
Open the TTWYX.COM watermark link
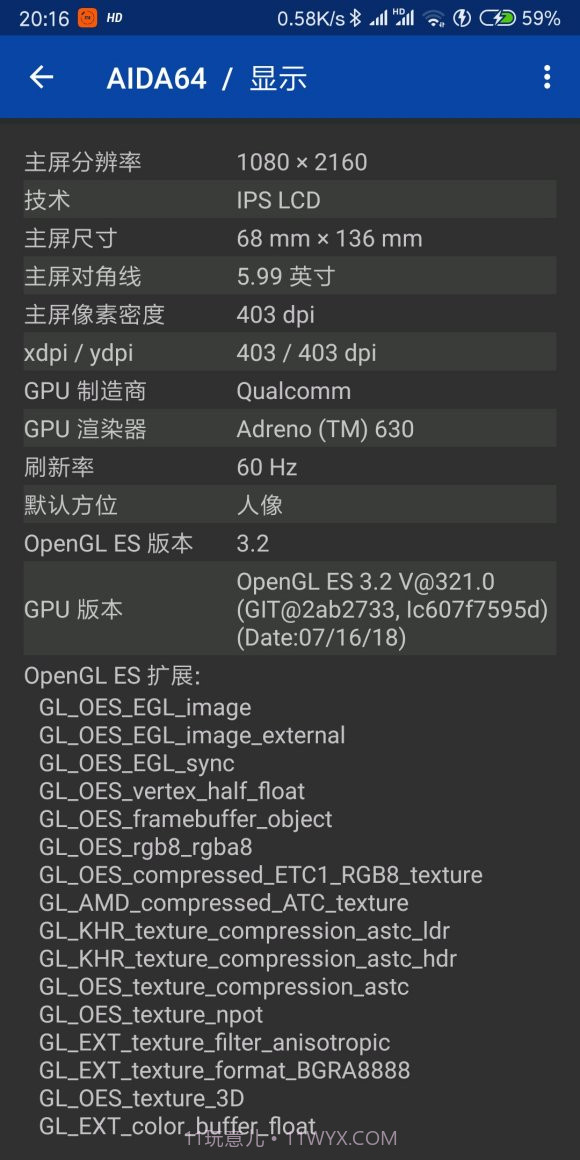click(x=290, y=1137)
